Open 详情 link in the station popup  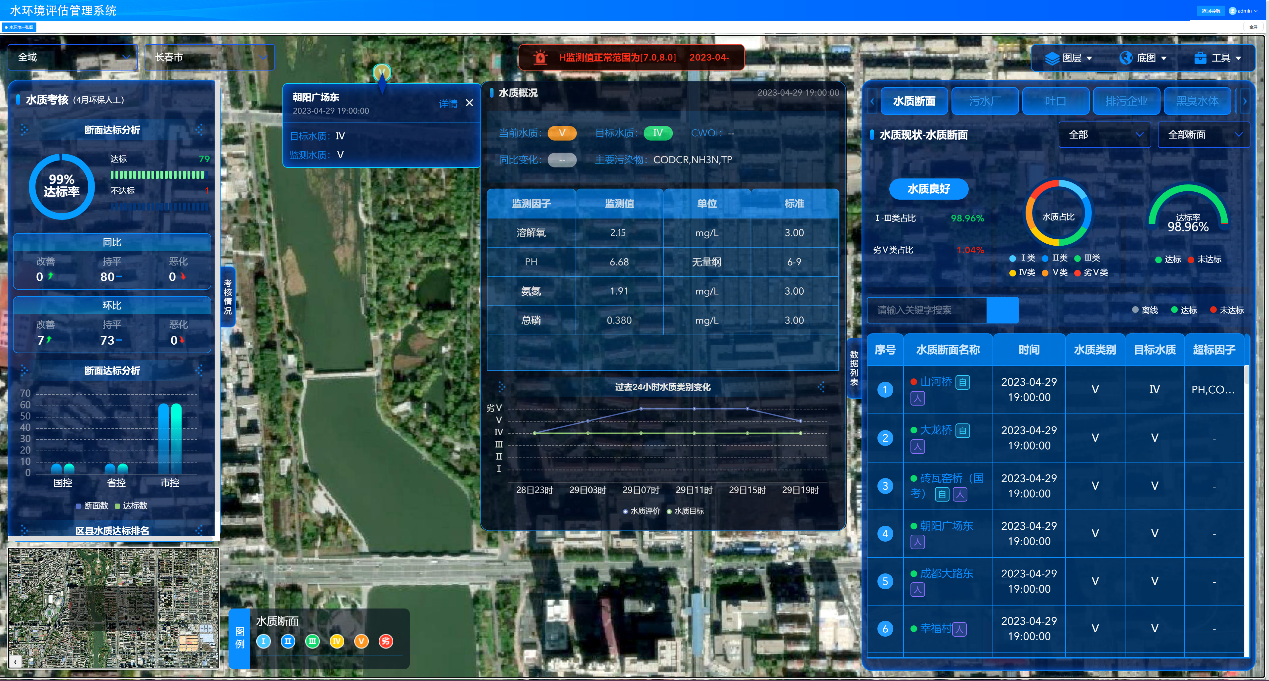[448, 103]
